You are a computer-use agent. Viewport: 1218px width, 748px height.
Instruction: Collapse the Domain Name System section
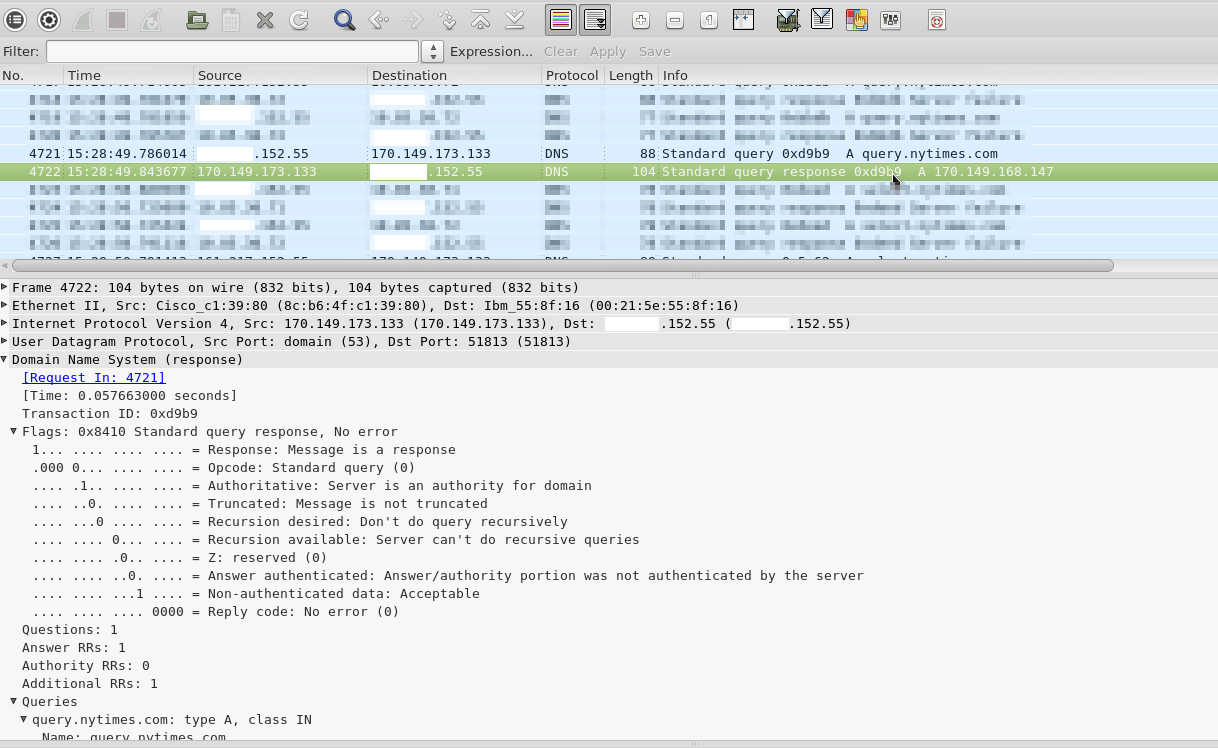click(x=5, y=360)
